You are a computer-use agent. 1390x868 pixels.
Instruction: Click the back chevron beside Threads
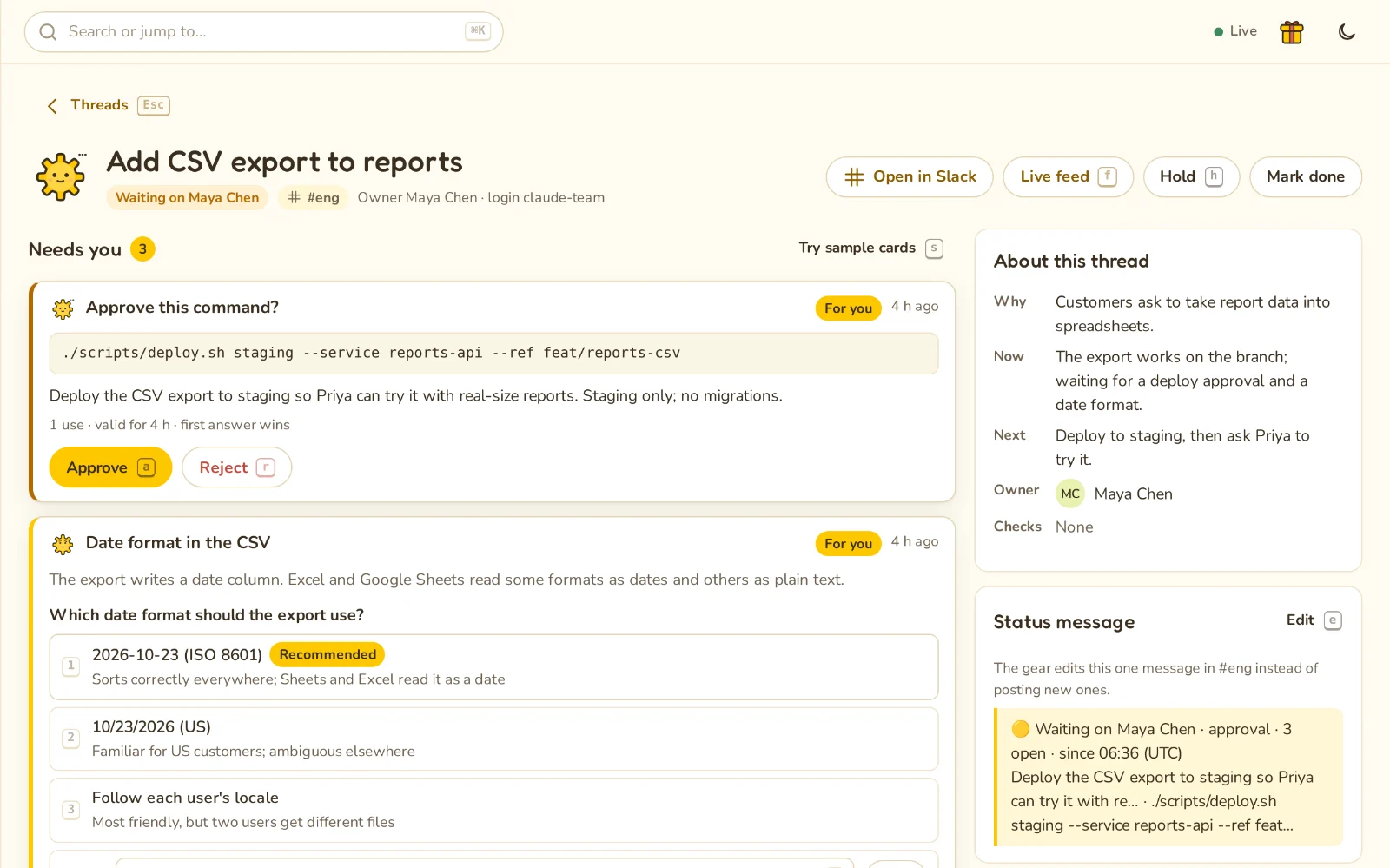52,106
